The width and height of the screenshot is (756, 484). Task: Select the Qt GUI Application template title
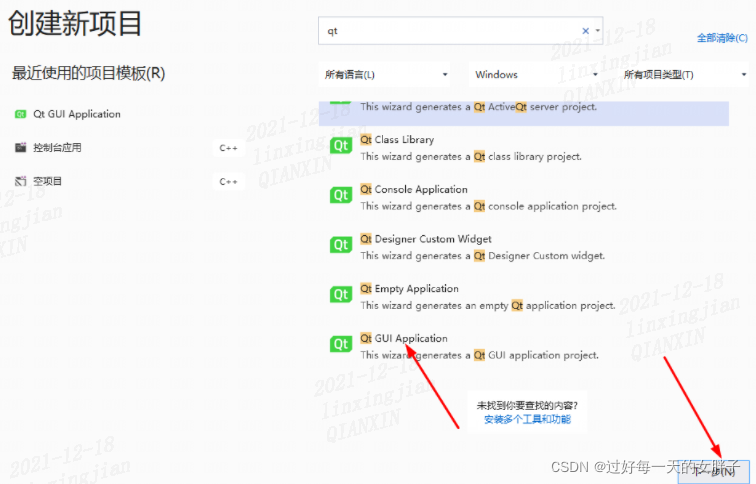pyautogui.click(x=404, y=338)
